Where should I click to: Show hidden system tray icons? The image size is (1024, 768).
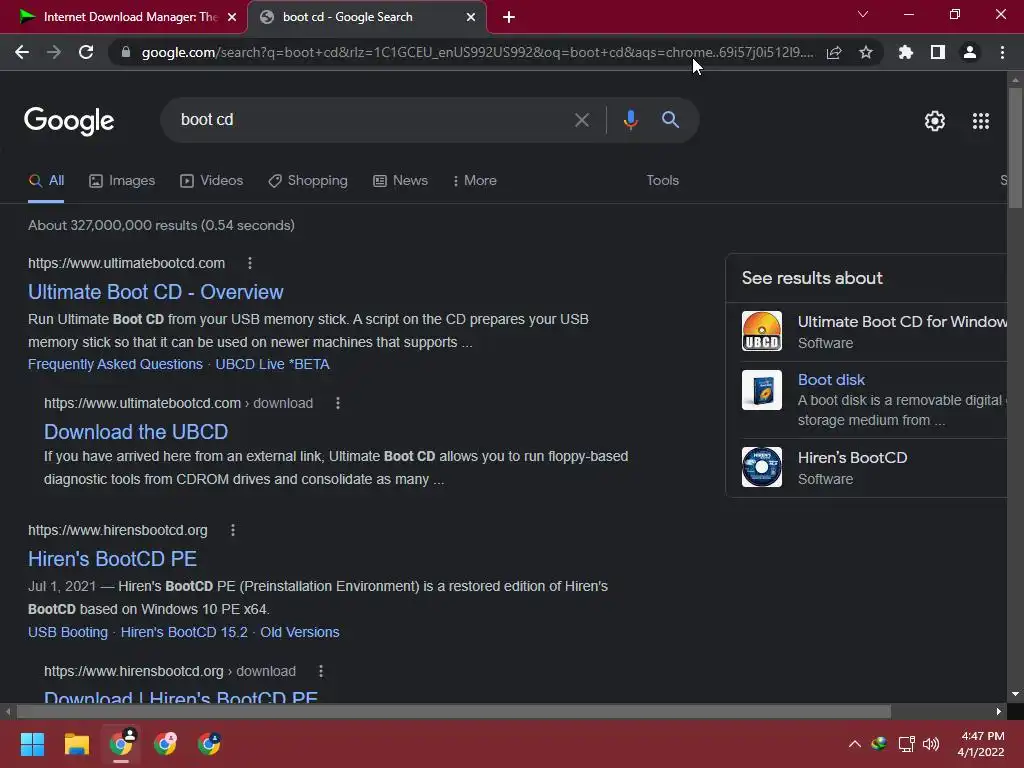coord(854,744)
